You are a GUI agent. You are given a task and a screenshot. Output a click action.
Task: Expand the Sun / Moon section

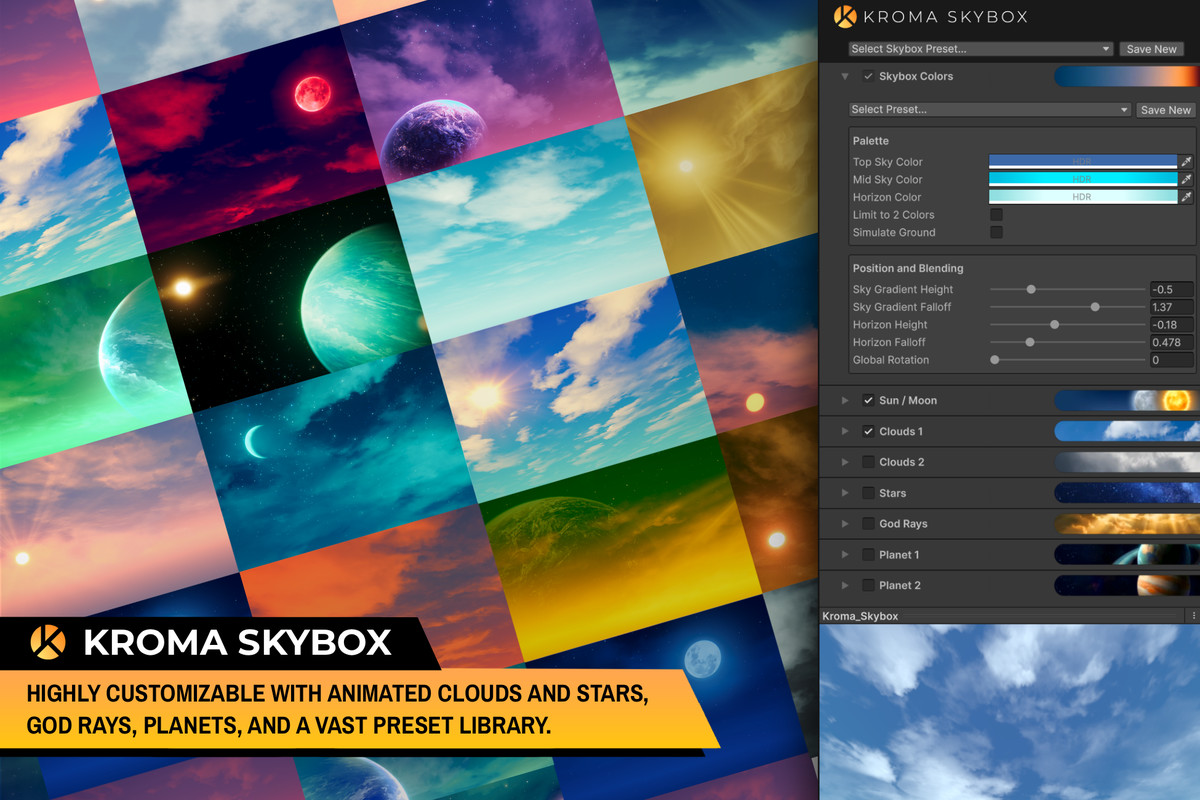click(x=845, y=400)
